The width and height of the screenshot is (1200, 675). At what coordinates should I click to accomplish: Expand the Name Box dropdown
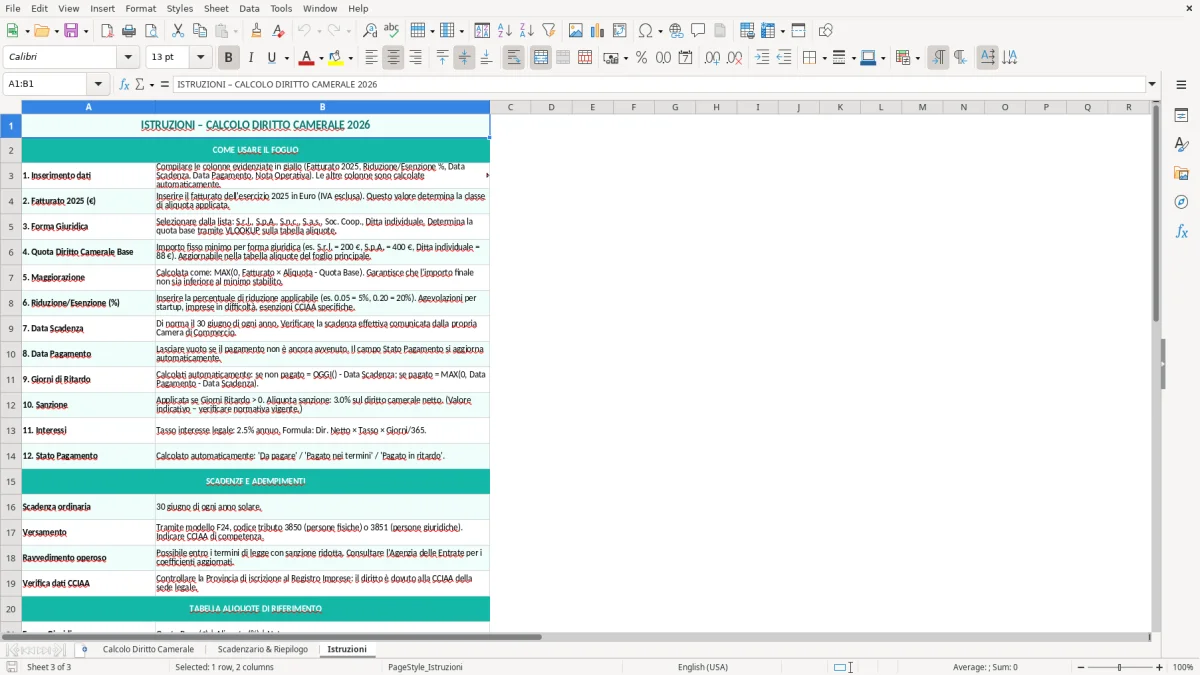coord(98,84)
